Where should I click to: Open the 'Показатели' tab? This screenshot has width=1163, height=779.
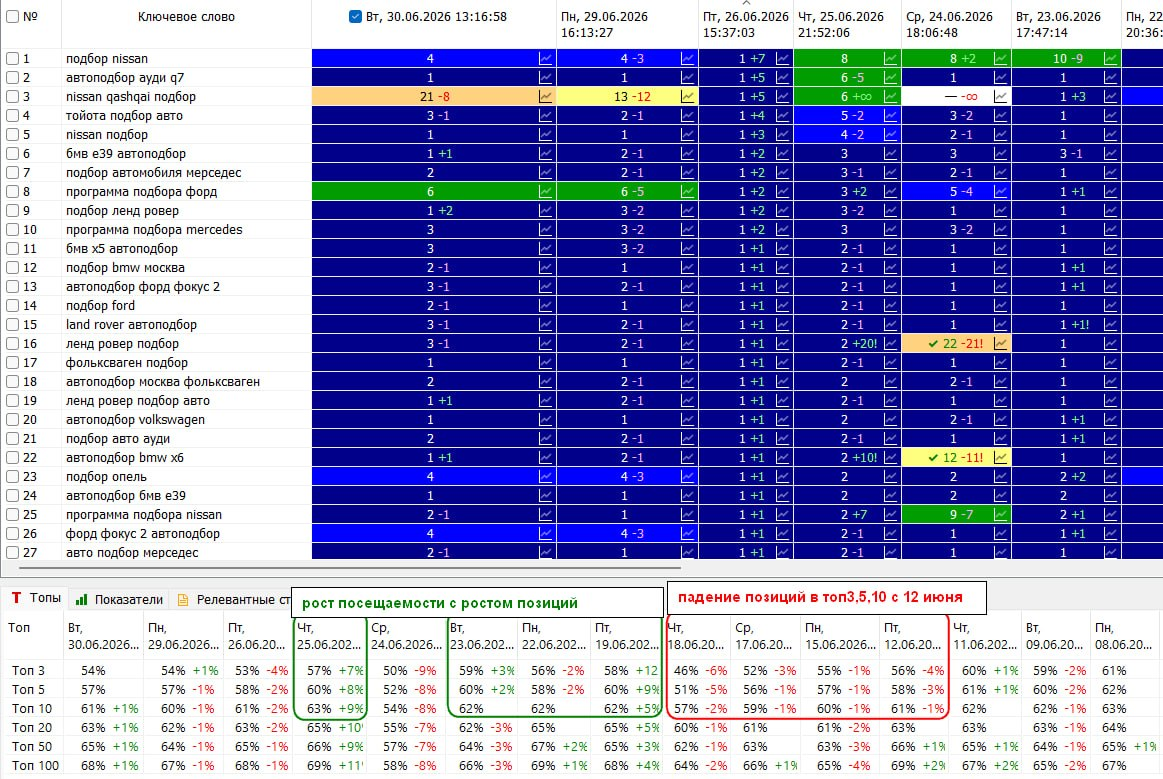click(119, 599)
